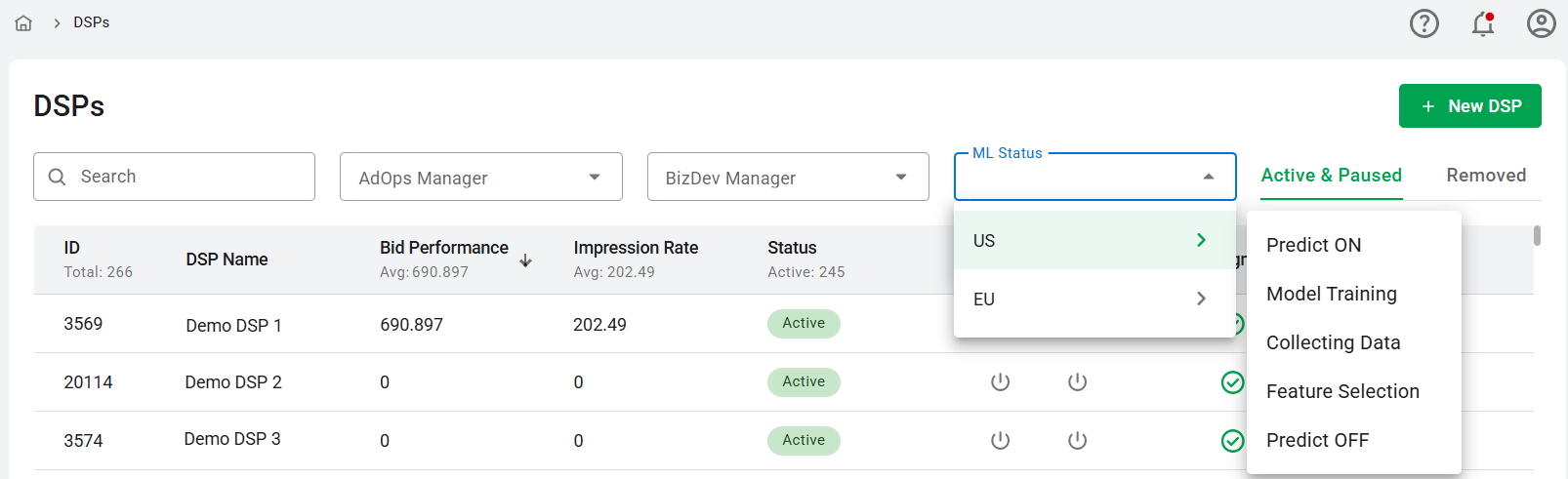Image resolution: width=1568 pixels, height=479 pixels.
Task: Click the home icon in the breadcrumb
Action: [x=23, y=22]
